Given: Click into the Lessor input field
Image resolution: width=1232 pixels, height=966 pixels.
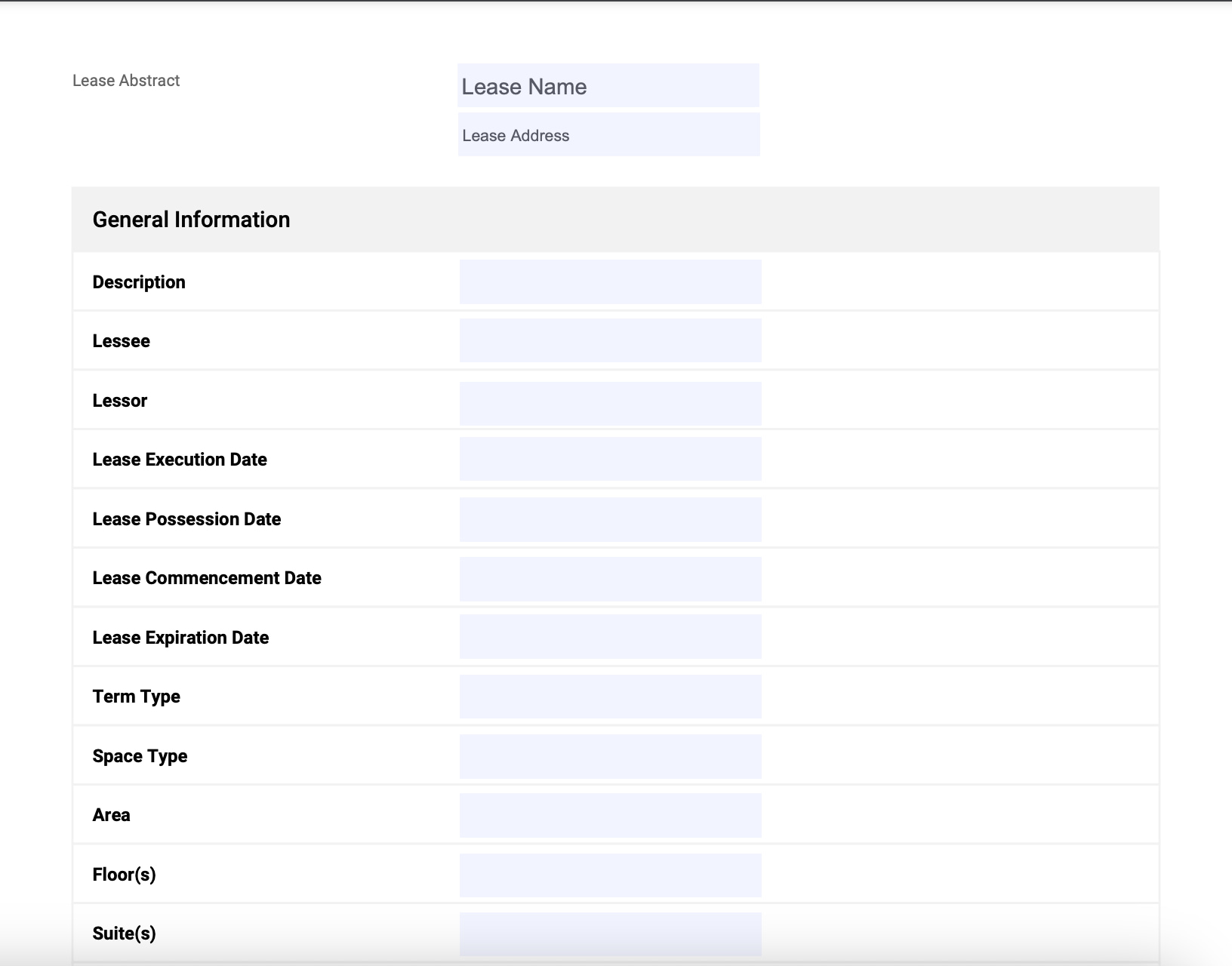Looking at the screenshot, I should pos(610,404).
